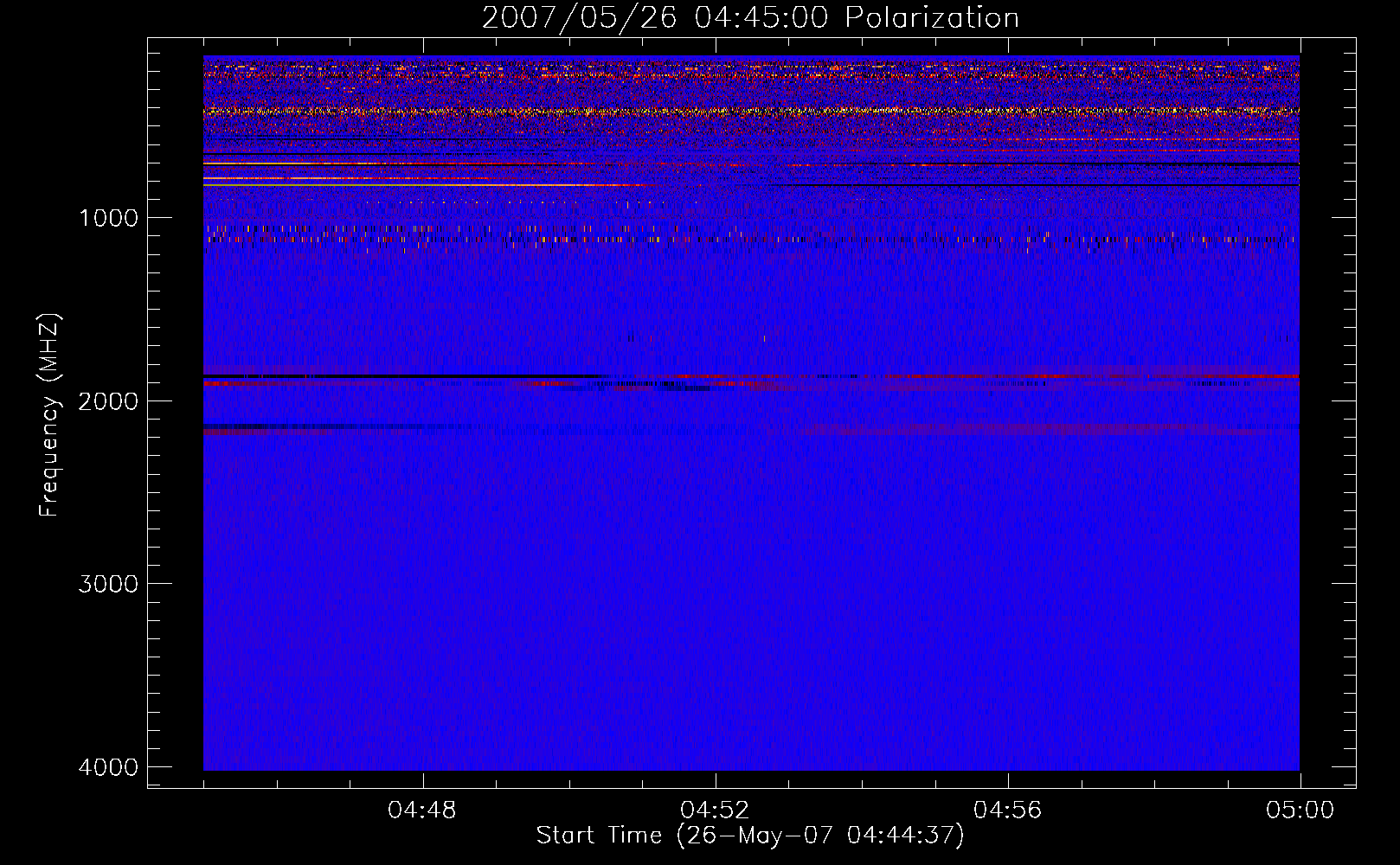Click the 2000 frequency tick label
The height and width of the screenshot is (865, 1400).
[x=108, y=401]
